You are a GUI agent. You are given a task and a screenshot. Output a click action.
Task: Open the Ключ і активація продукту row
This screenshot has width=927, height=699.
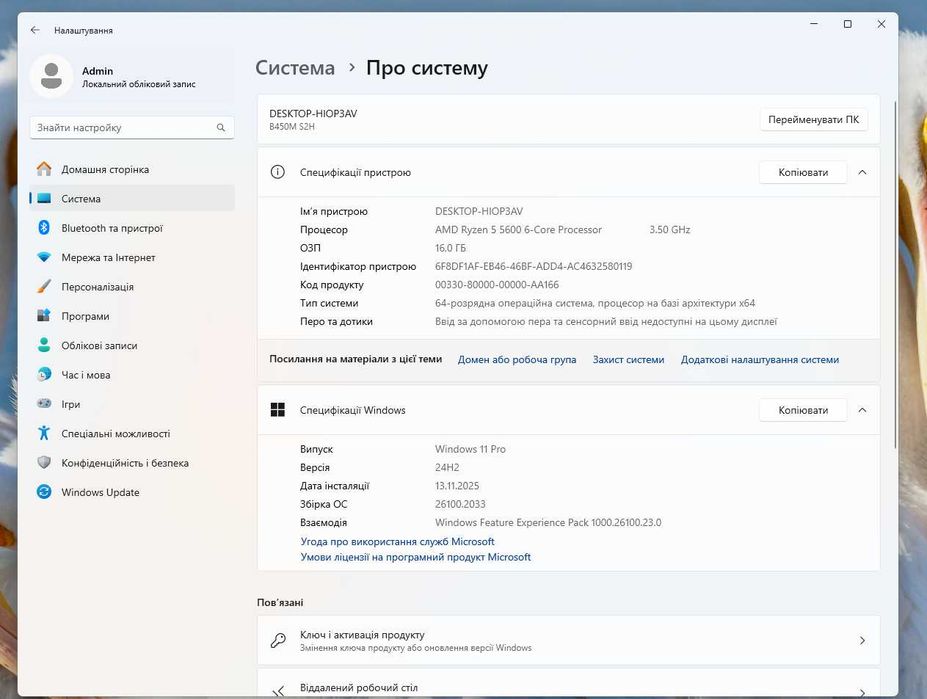(x=568, y=640)
